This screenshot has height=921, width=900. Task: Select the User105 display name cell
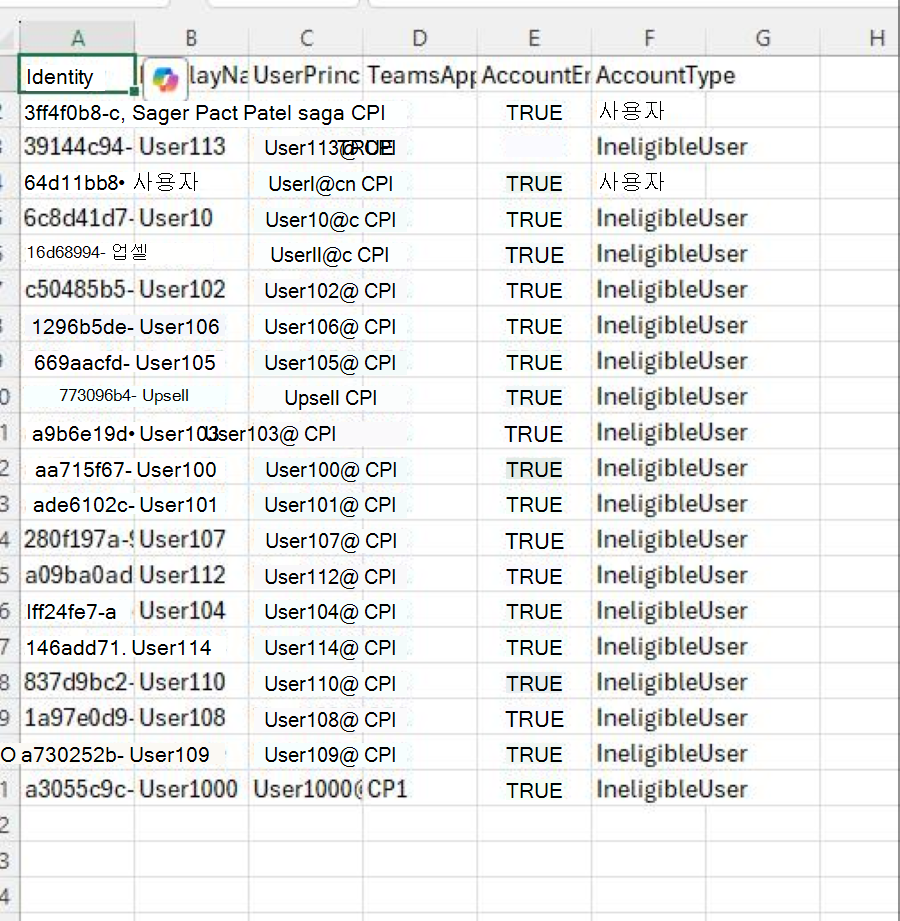[192, 362]
